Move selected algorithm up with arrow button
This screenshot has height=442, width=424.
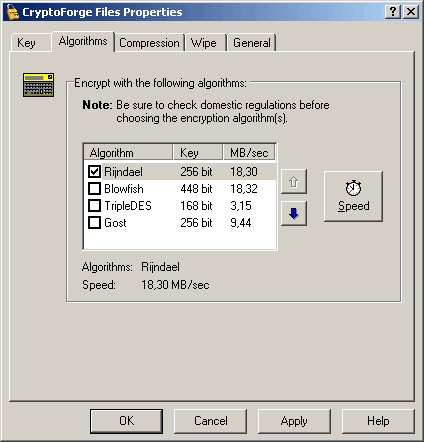coord(294,182)
